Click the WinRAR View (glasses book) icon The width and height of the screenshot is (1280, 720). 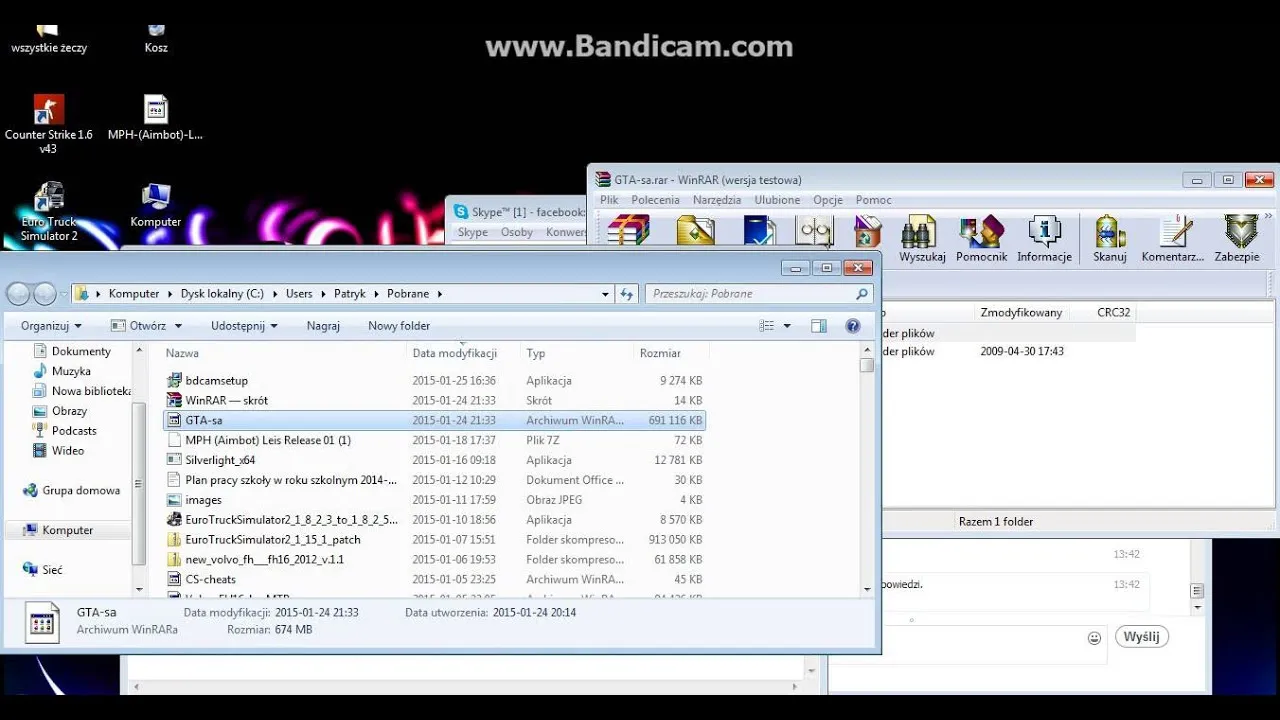814,230
